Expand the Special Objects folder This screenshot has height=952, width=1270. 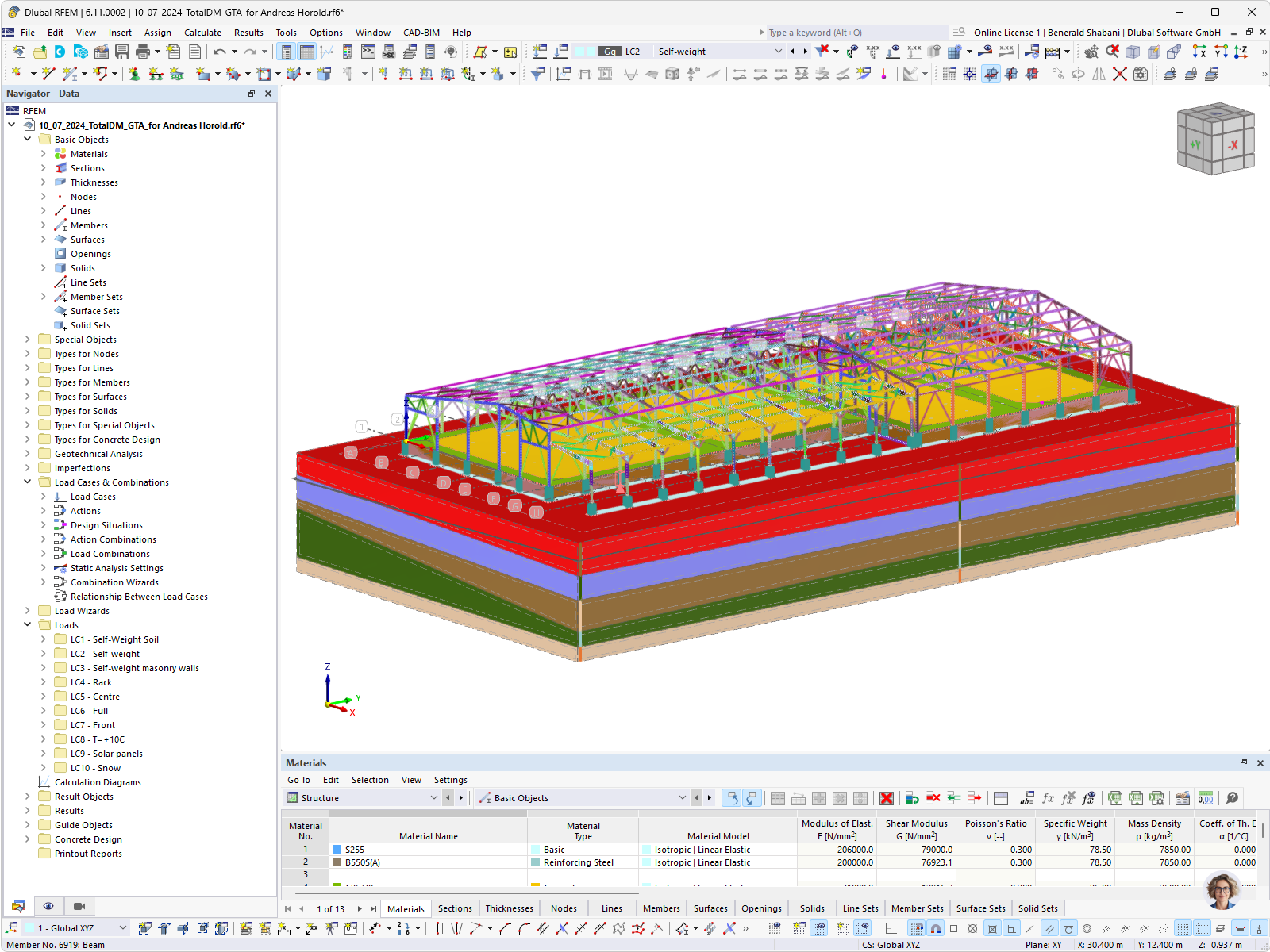[x=27, y=339]
